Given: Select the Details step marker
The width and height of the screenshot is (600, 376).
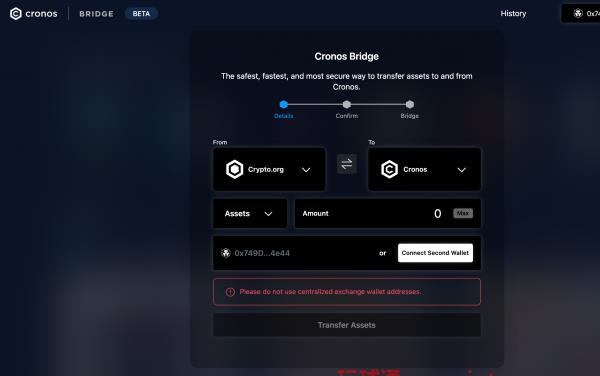Looking at the screenshot, I should point(284,104).
